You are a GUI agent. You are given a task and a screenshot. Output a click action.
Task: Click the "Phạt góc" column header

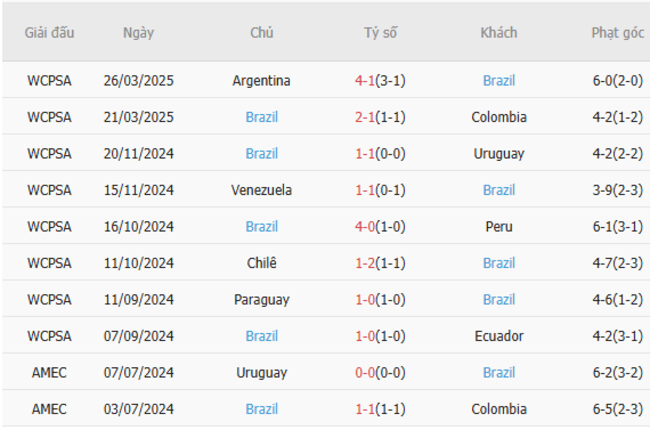(x=617, y=33)
